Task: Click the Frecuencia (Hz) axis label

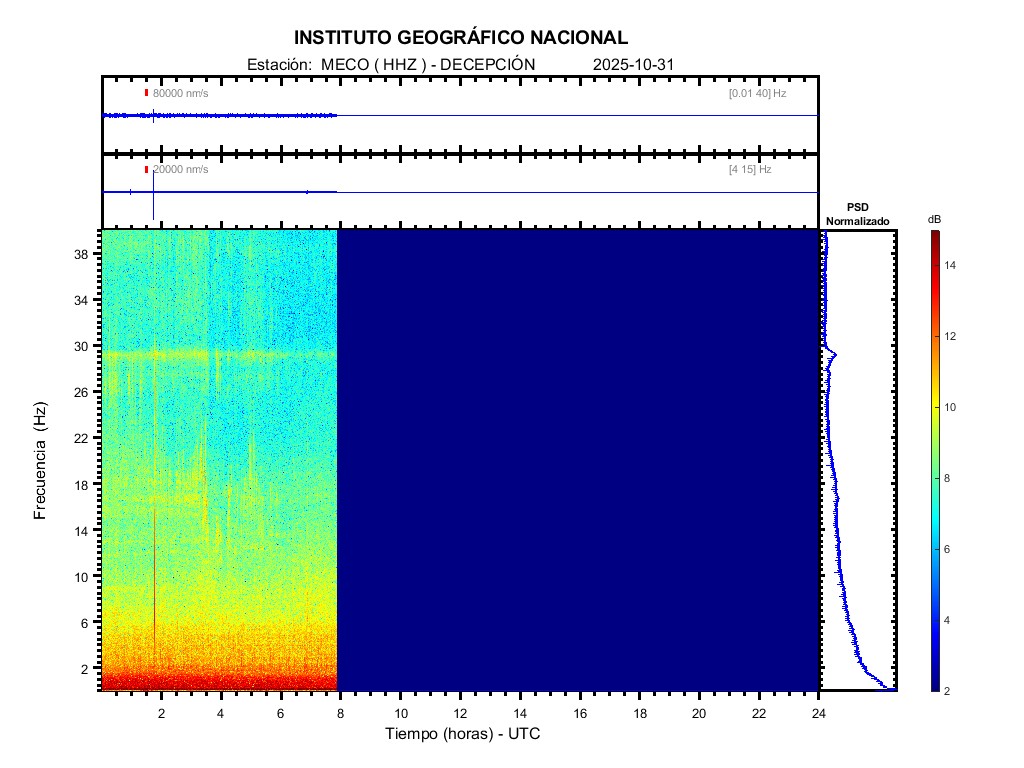Action: coord(41,461)
